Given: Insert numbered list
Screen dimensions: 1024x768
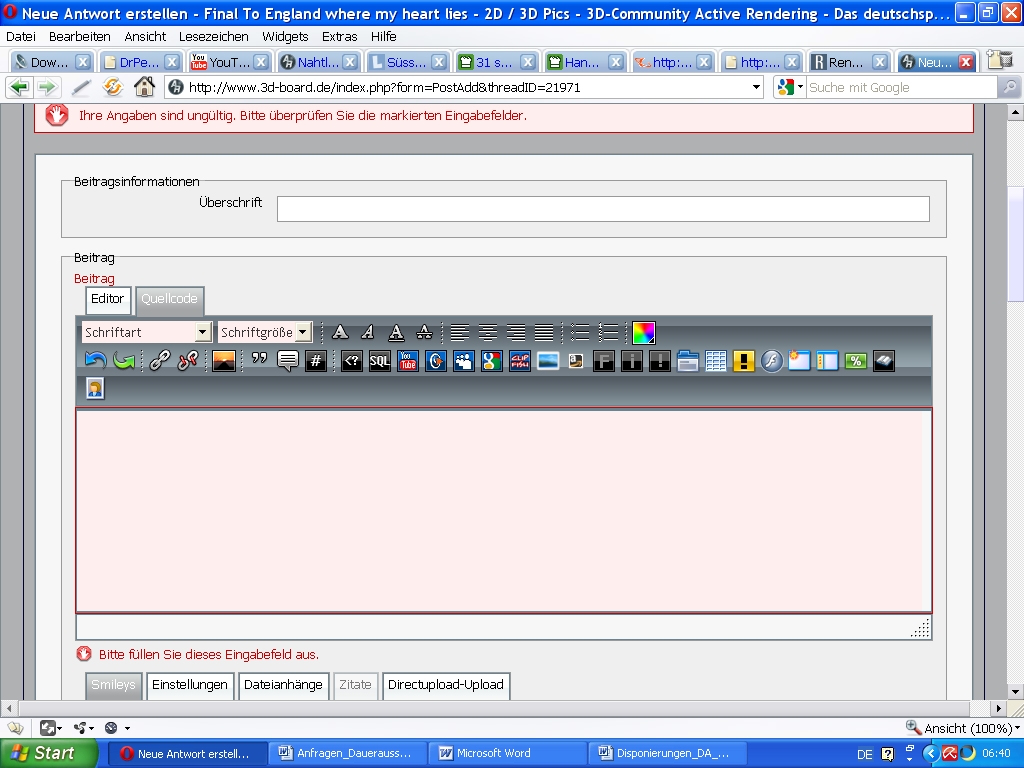Looking at the screenshot, I should pos(607,332).
